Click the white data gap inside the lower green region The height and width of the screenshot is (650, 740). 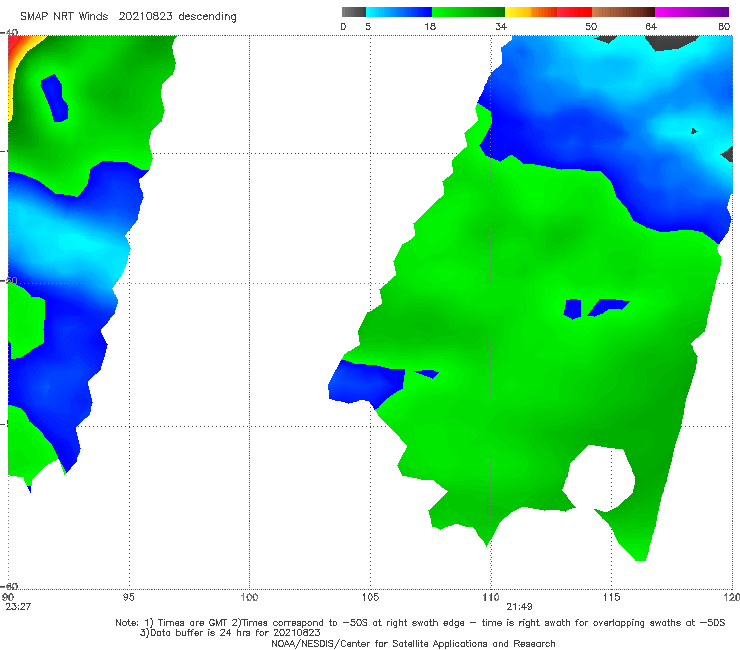coord(599,478)
